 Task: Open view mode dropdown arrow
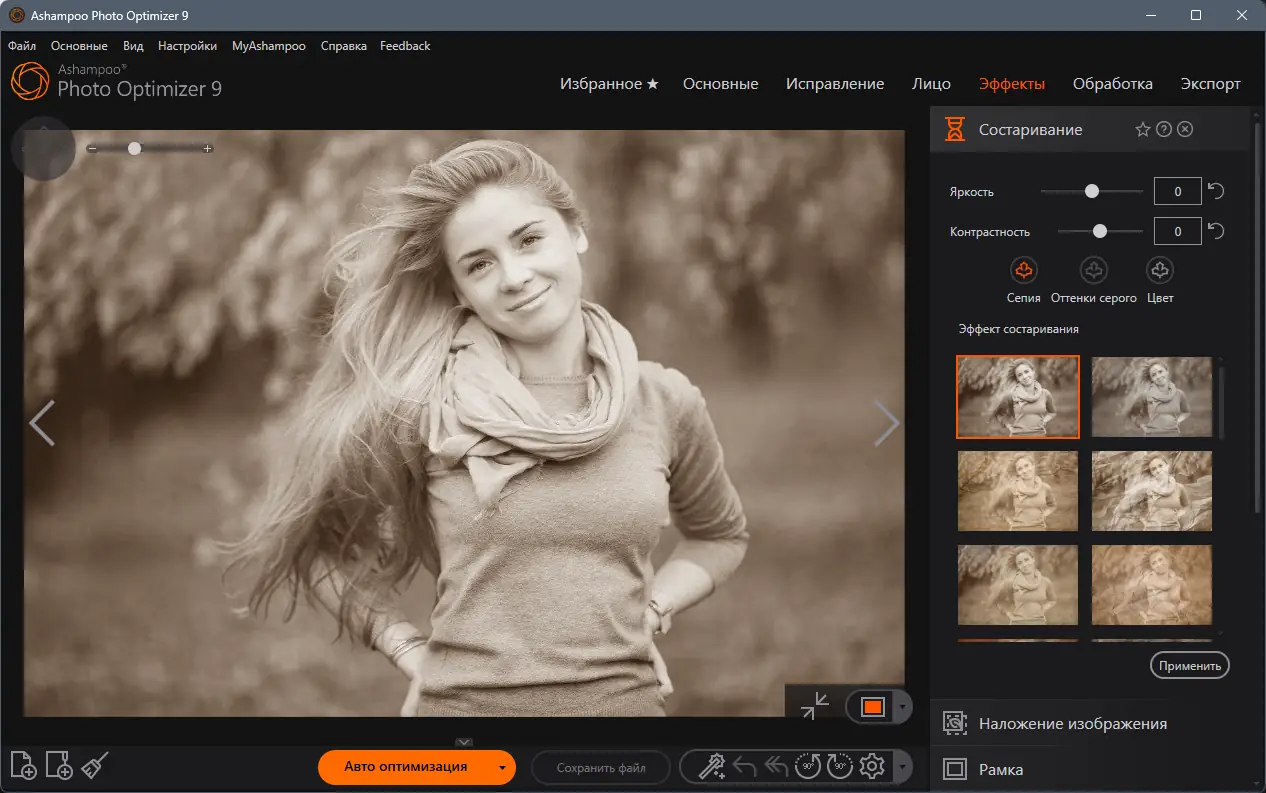coord(904,707)
